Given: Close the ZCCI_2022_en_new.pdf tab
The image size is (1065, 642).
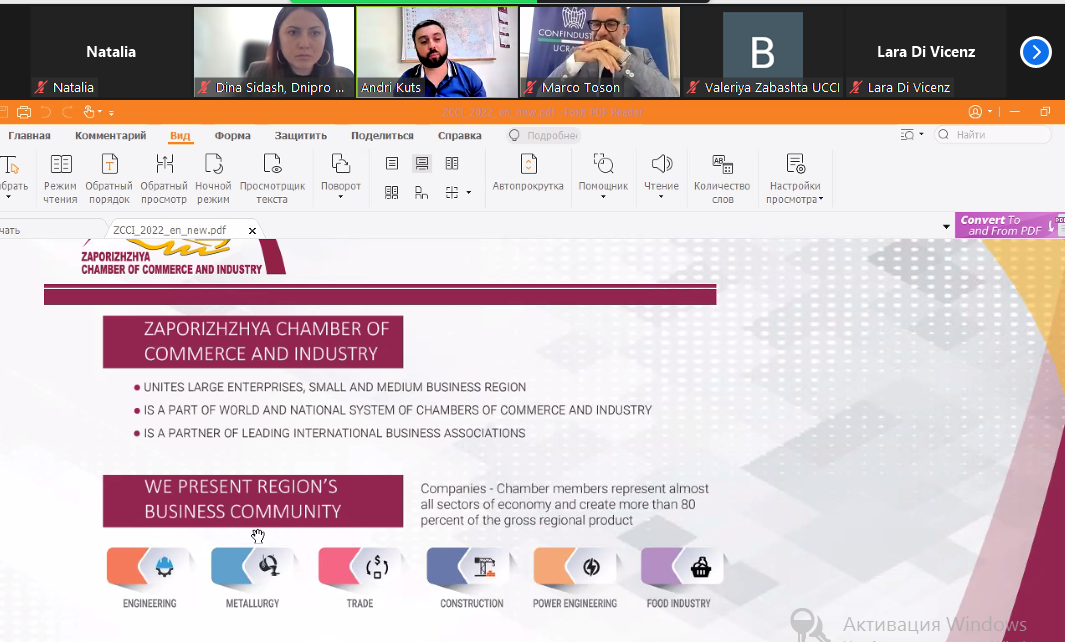Looking at the screenshot, I should point(252,231).
